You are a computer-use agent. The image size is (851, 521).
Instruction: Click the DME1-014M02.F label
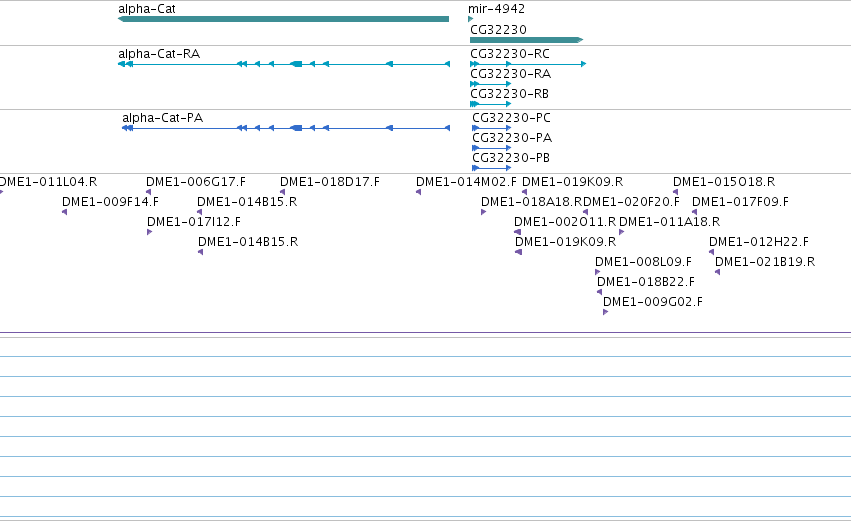[x=466, y=182]
